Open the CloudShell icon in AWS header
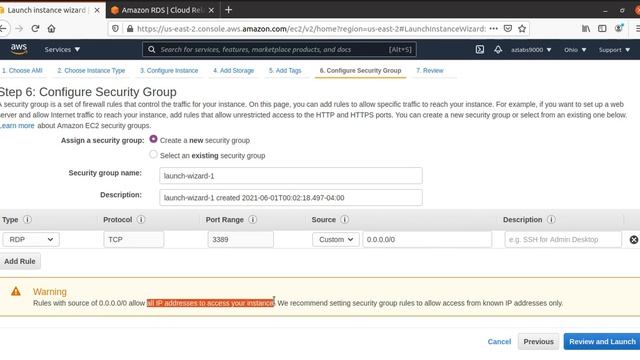This screenshot has height=360, width=640. [x=480, y=49]
